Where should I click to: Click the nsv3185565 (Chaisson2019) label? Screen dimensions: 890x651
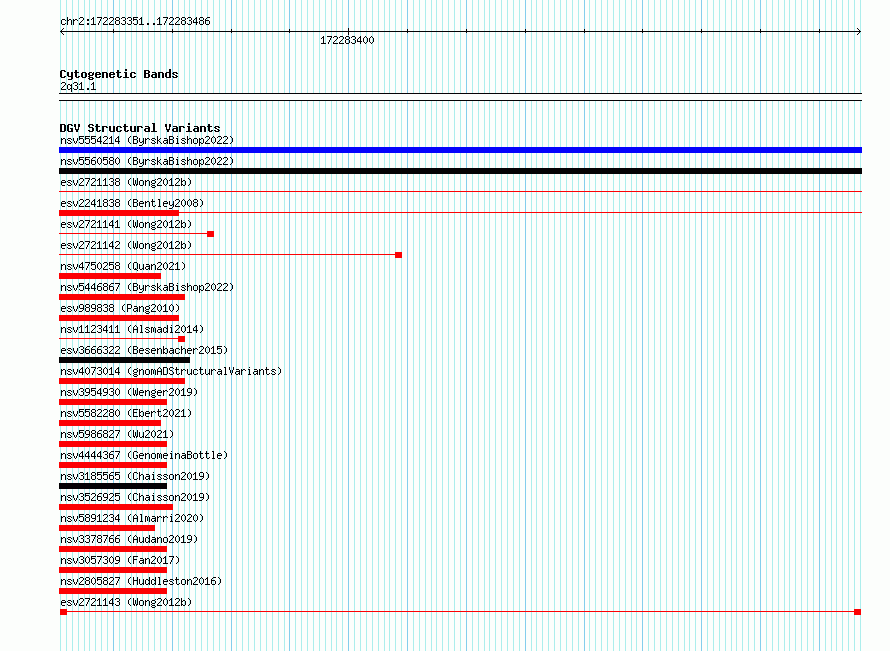(135, 476)
